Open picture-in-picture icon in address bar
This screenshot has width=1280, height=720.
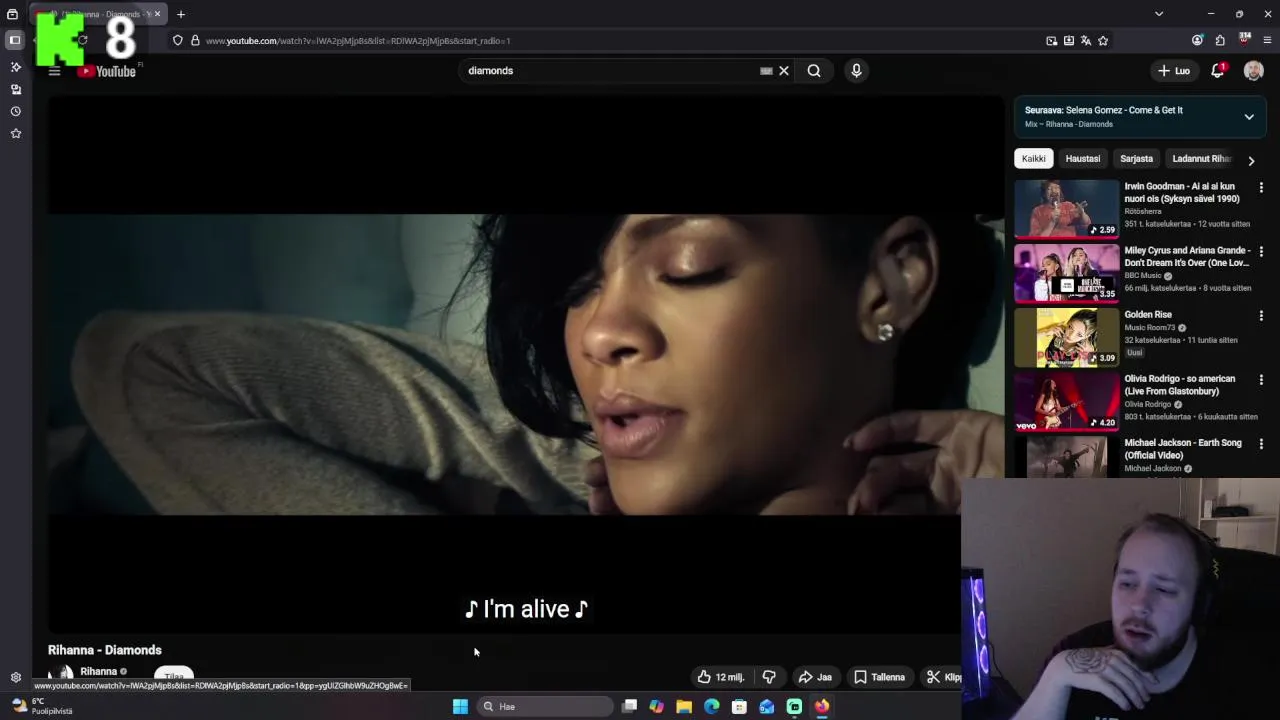(x=1051, y=41)
